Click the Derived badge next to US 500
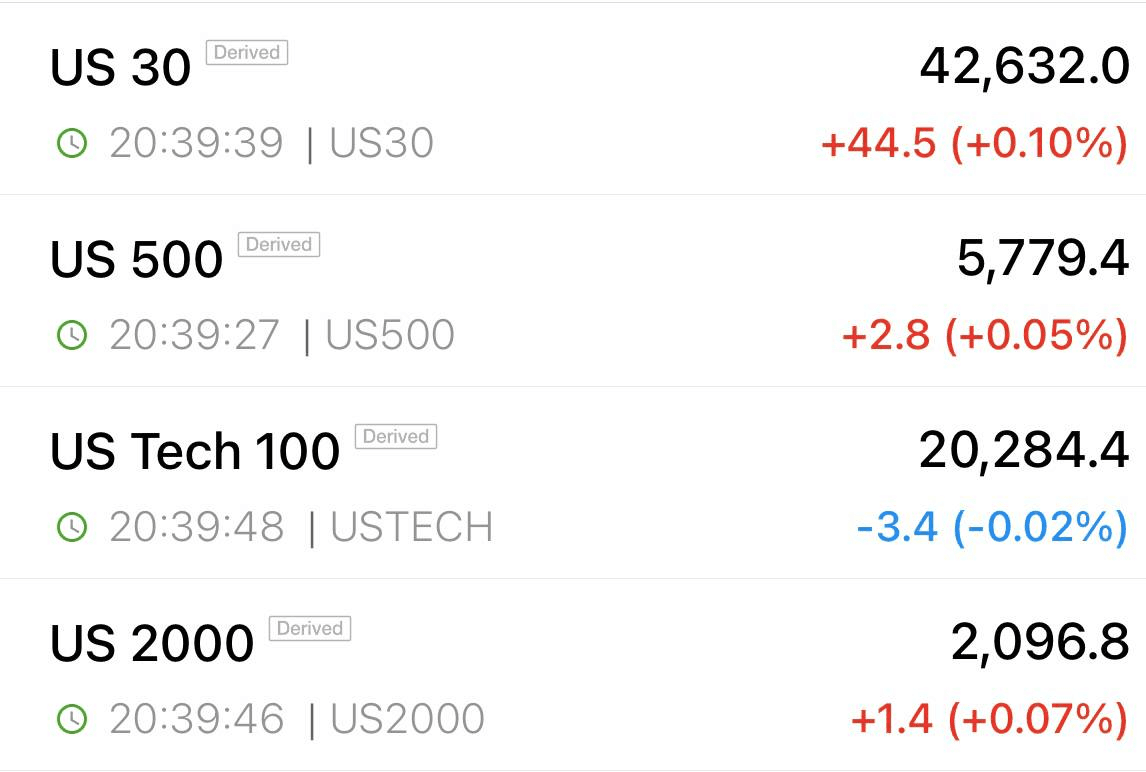 click(279, 244)
